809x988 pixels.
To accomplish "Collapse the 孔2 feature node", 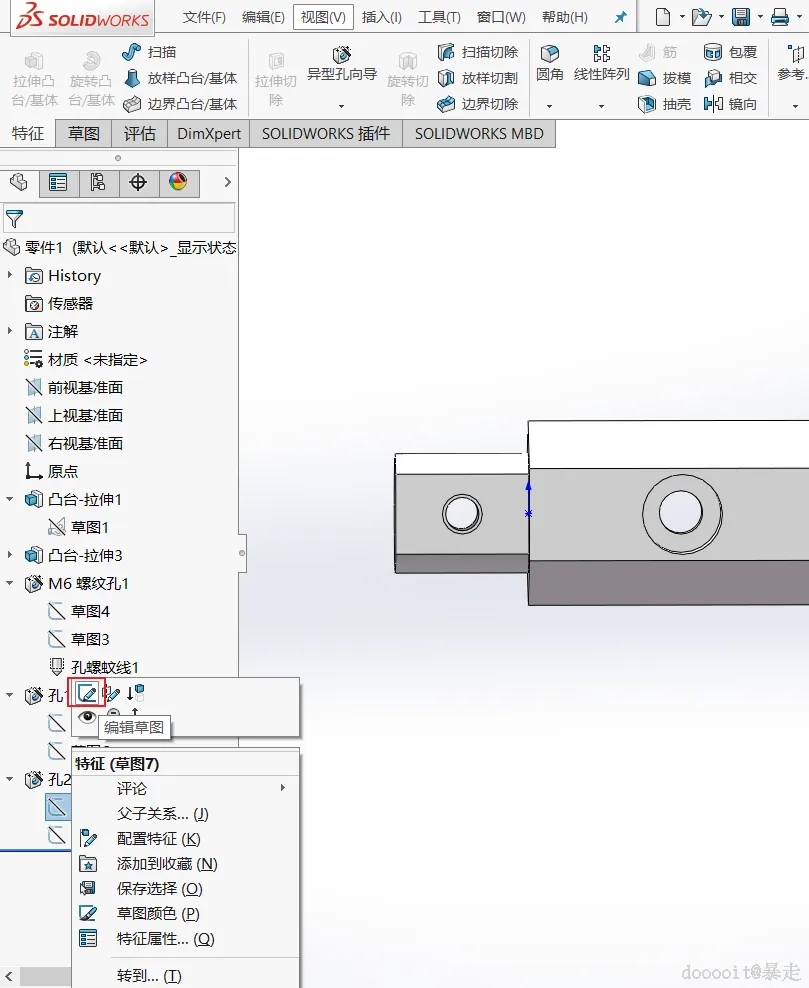I will [x=10, y=779].
